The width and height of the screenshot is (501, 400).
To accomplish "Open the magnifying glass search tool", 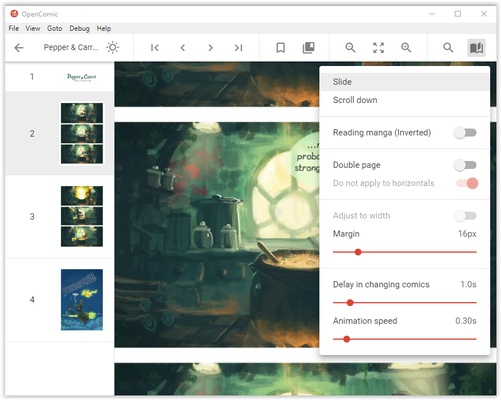I will point(448,48).
